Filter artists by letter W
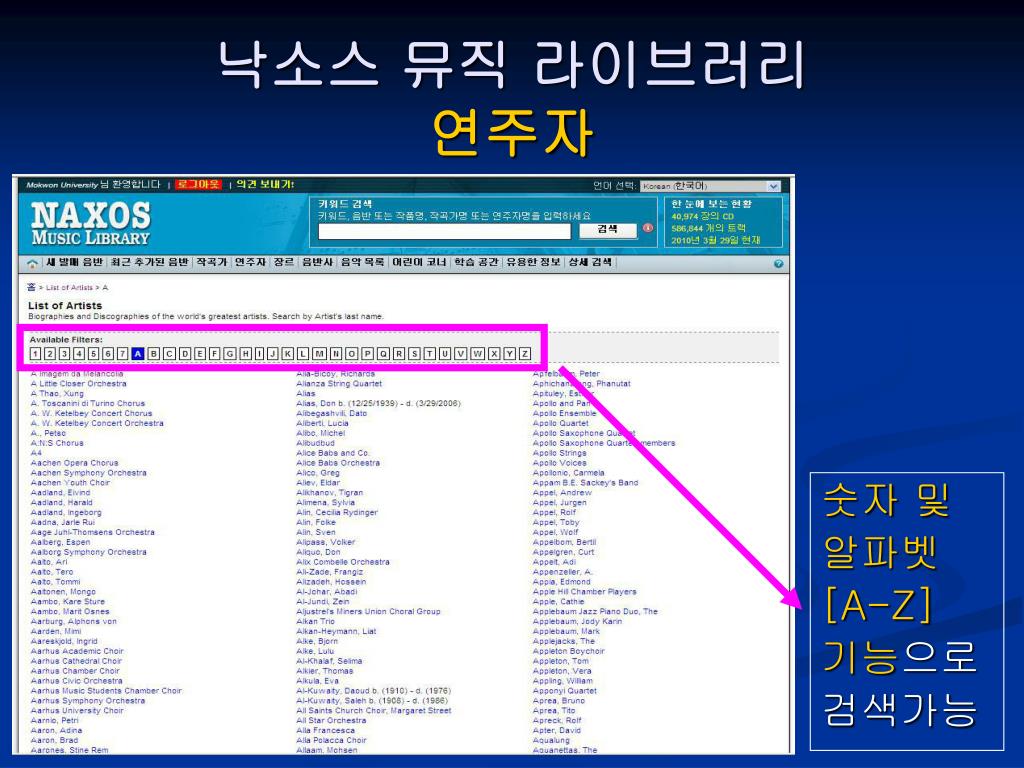This screenshot has width=1024, height=768. click(x=477, y=354)
